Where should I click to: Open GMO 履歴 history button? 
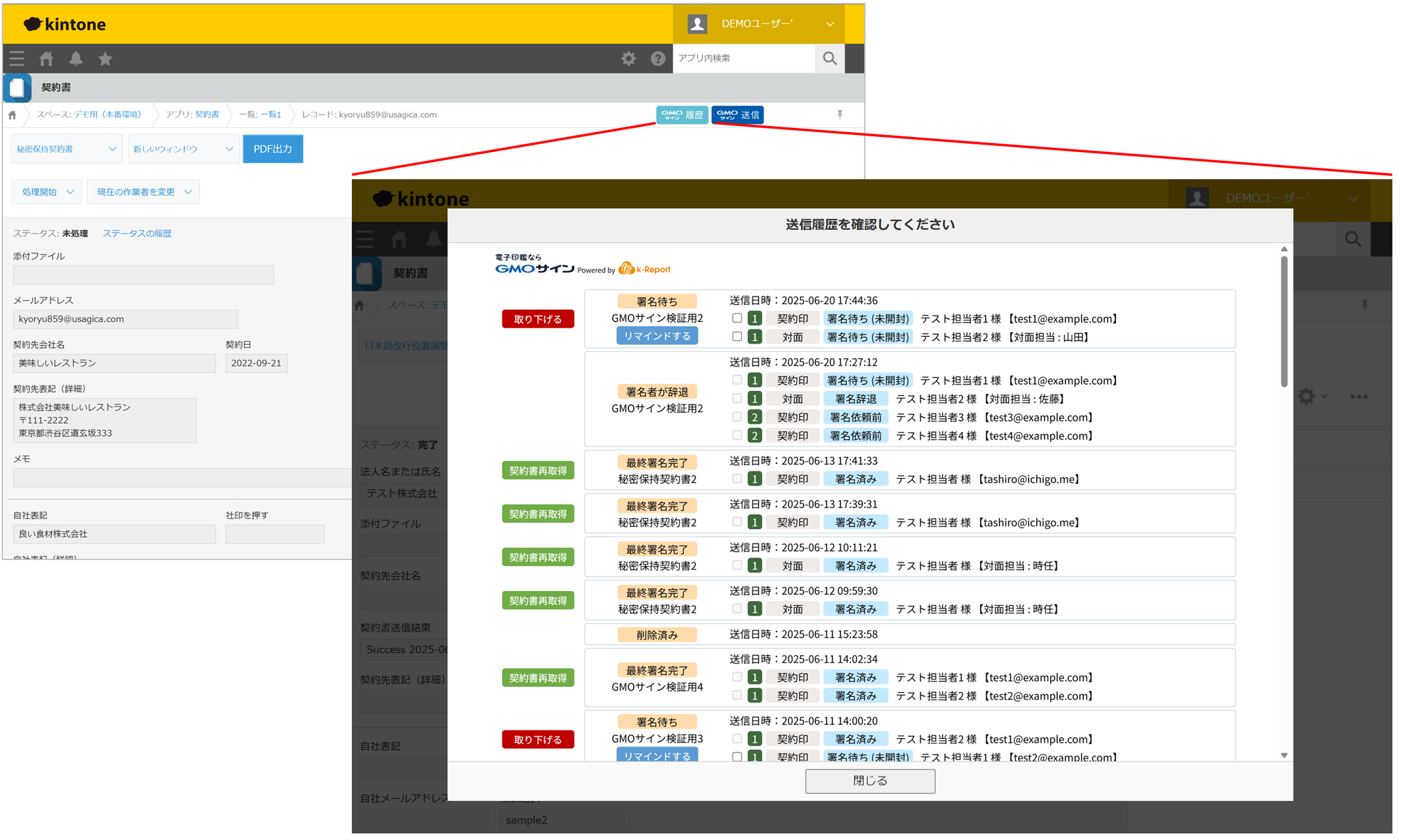click(x=682, y=115)
